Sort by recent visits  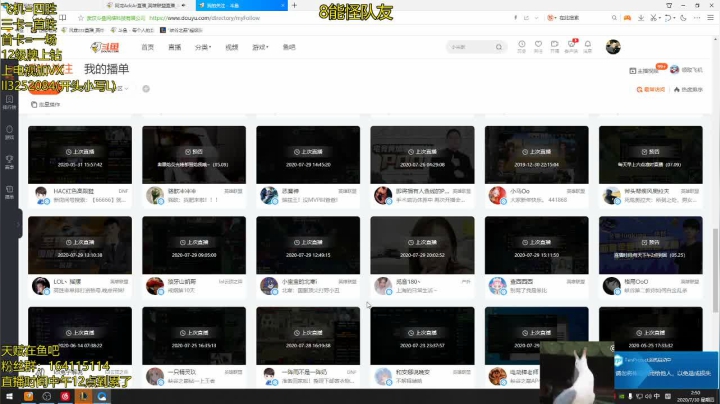point(651,90)
